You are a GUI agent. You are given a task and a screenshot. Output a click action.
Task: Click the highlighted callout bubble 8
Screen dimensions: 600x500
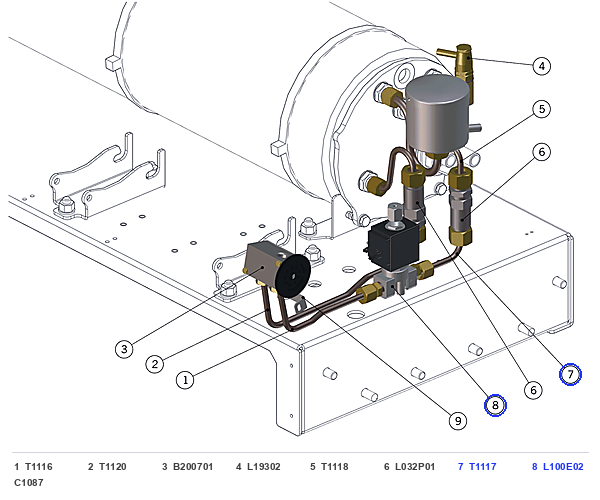[x=495, y=405]
